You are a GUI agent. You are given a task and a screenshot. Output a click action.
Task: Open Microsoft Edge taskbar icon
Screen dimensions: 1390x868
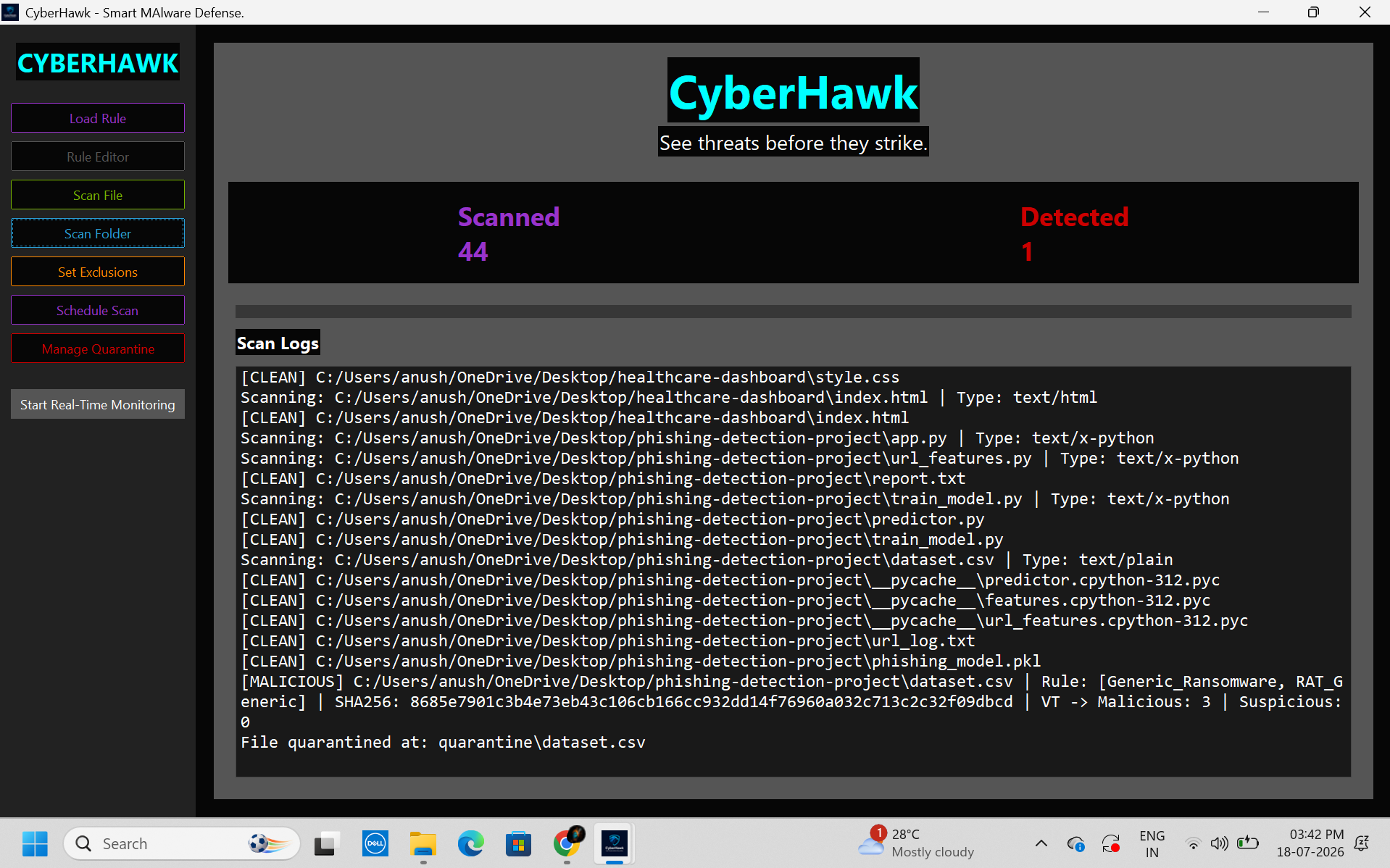[470, 843]
